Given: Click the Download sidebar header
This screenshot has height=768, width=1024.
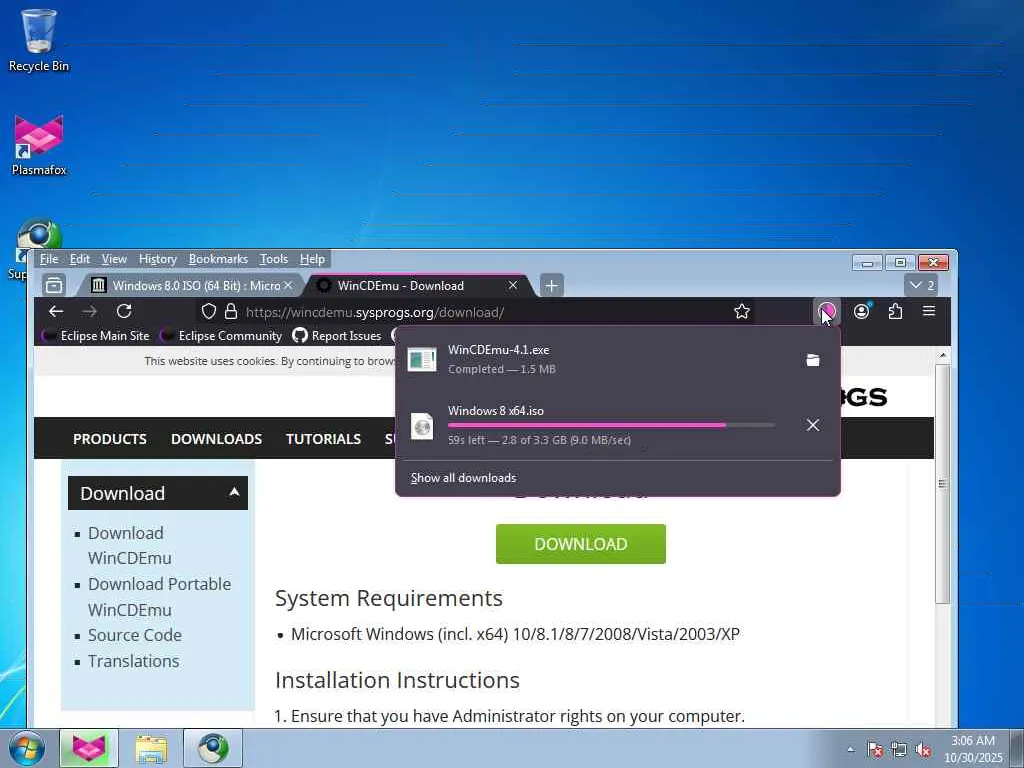Looking at the screenshot, I should [x=157, y=493].
